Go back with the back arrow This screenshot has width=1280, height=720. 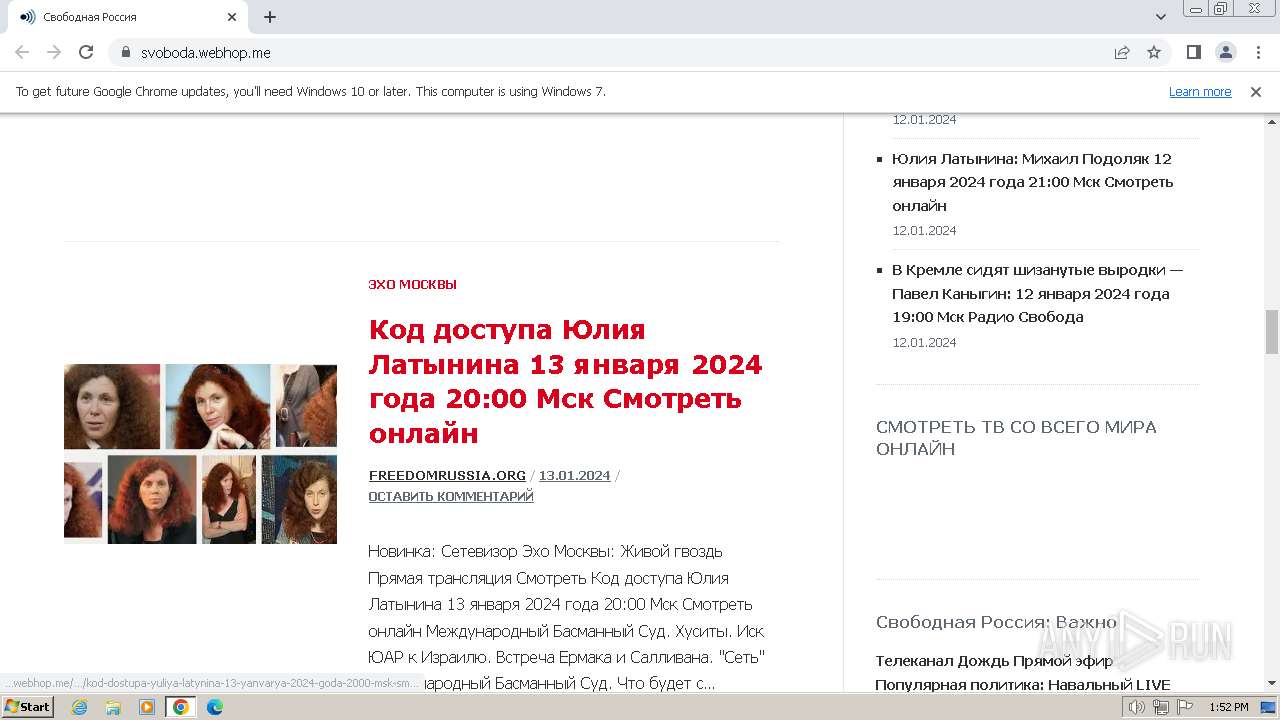click(22, 52)
